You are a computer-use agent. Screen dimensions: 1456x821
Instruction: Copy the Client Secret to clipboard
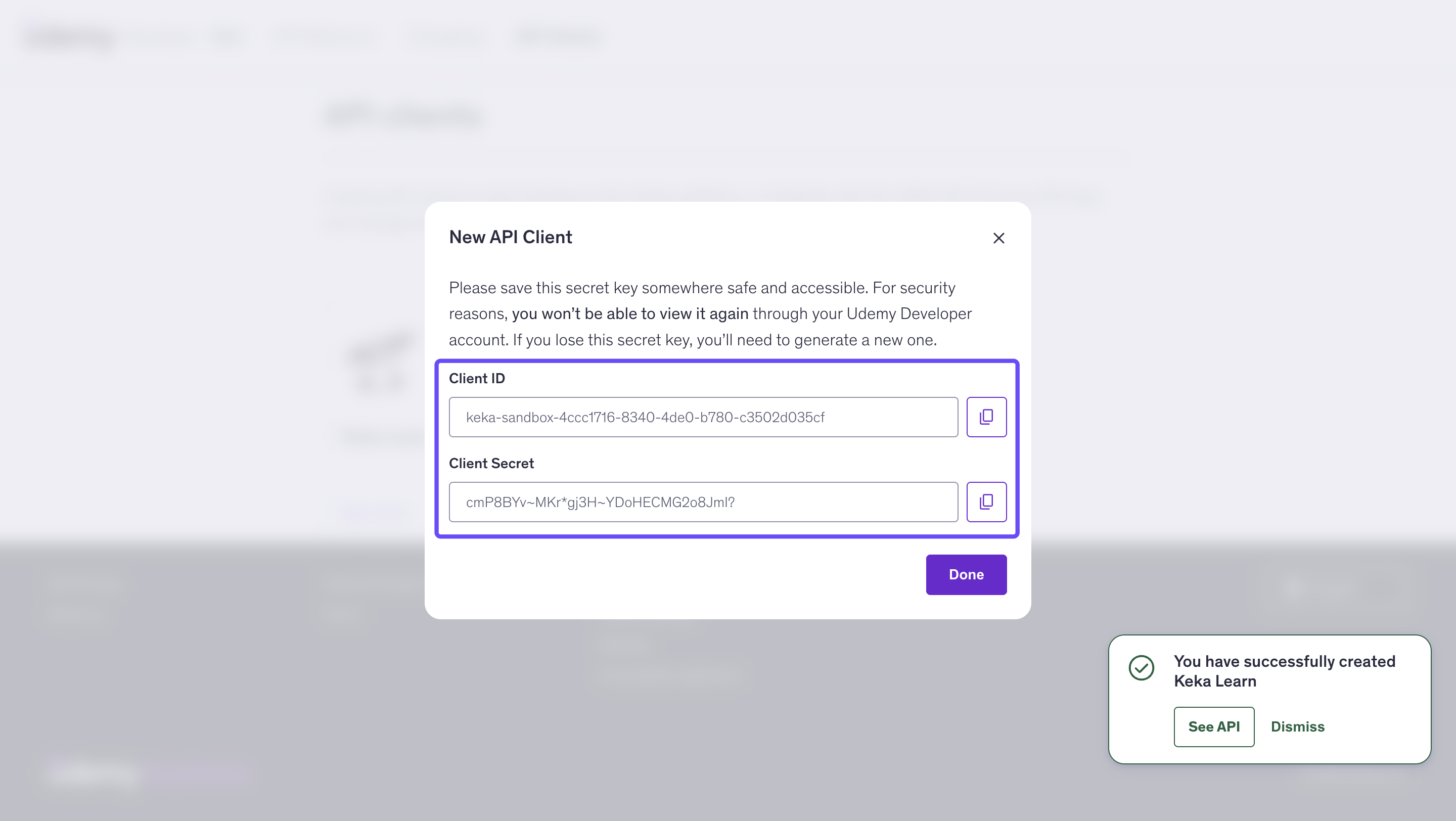coord(986,502)
